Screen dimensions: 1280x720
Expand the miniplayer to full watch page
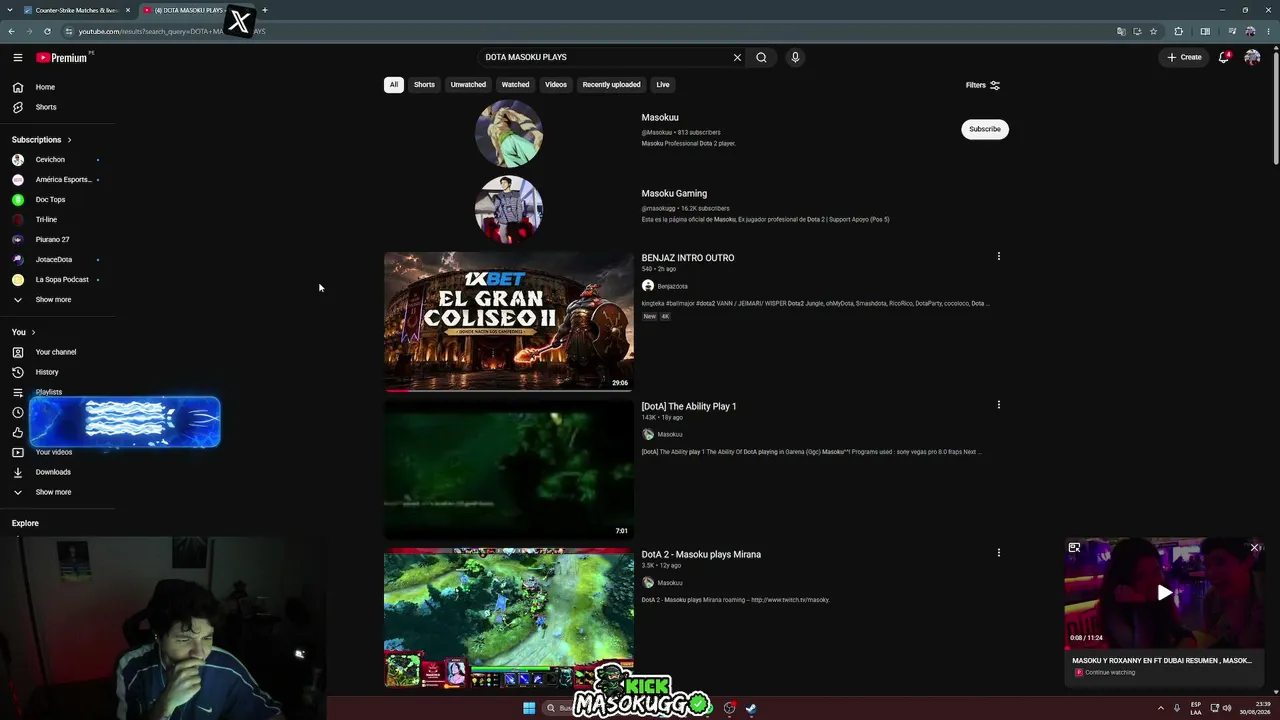[1074, 547]
